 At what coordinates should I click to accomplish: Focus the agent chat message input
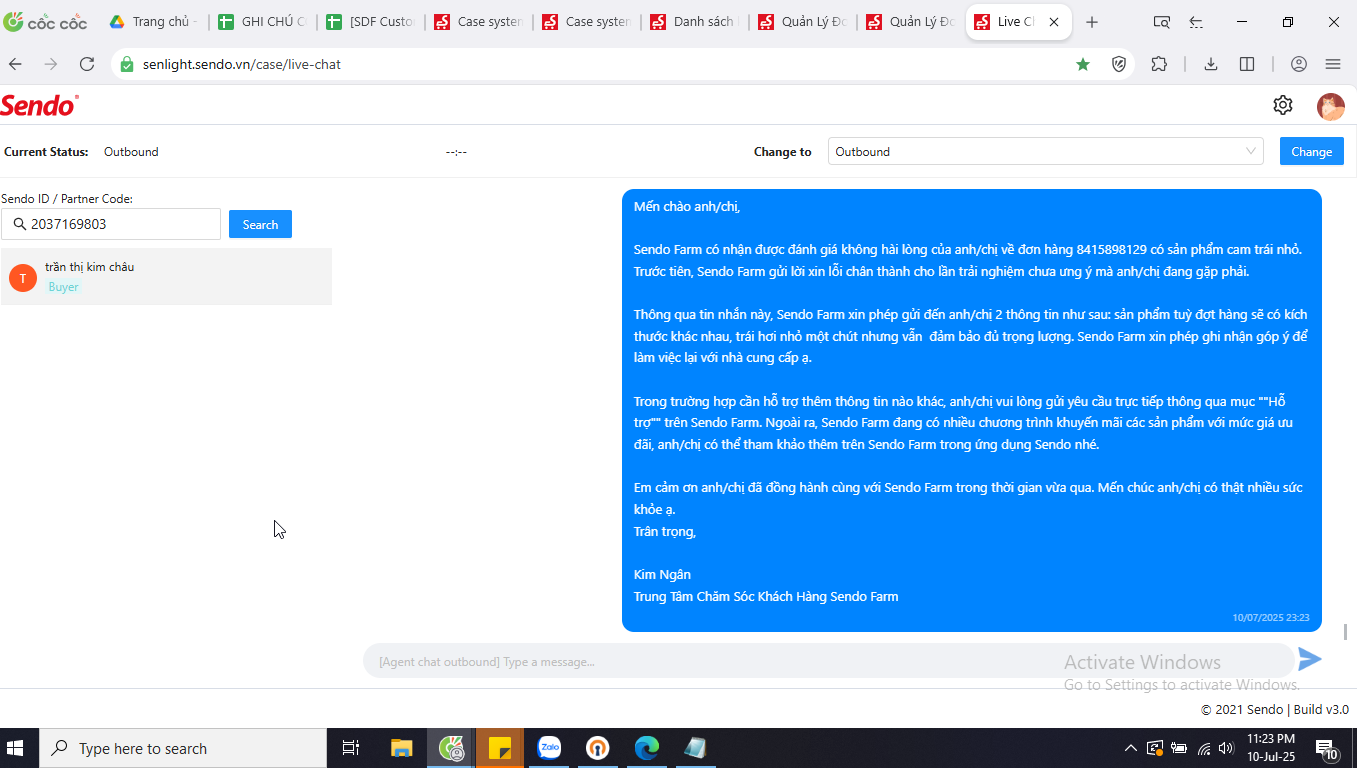828,662
